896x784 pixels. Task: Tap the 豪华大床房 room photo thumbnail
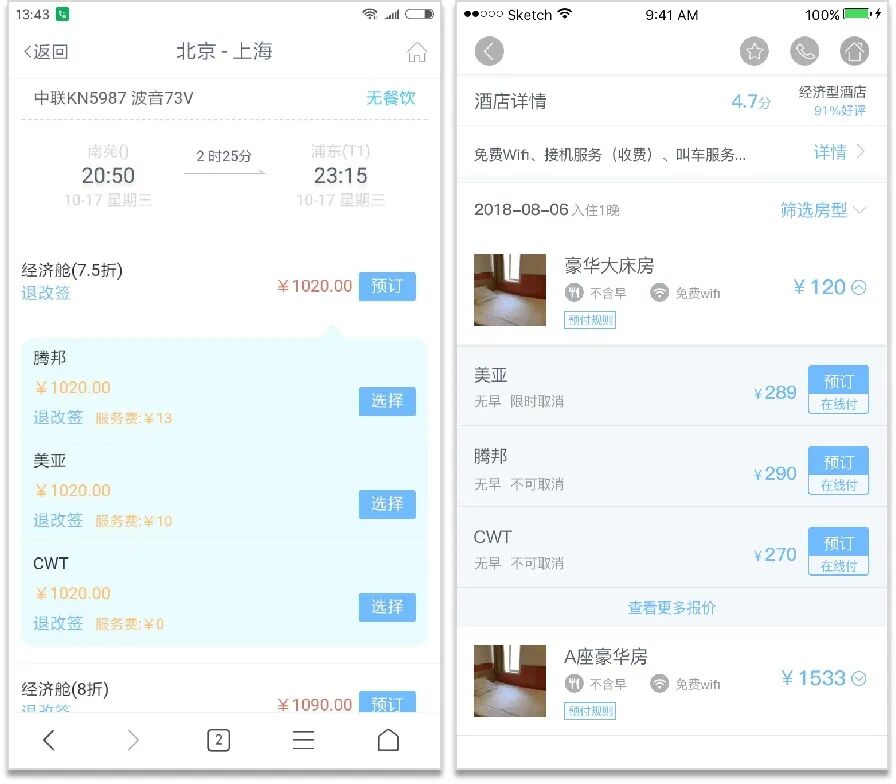click(x=508, y=290)
